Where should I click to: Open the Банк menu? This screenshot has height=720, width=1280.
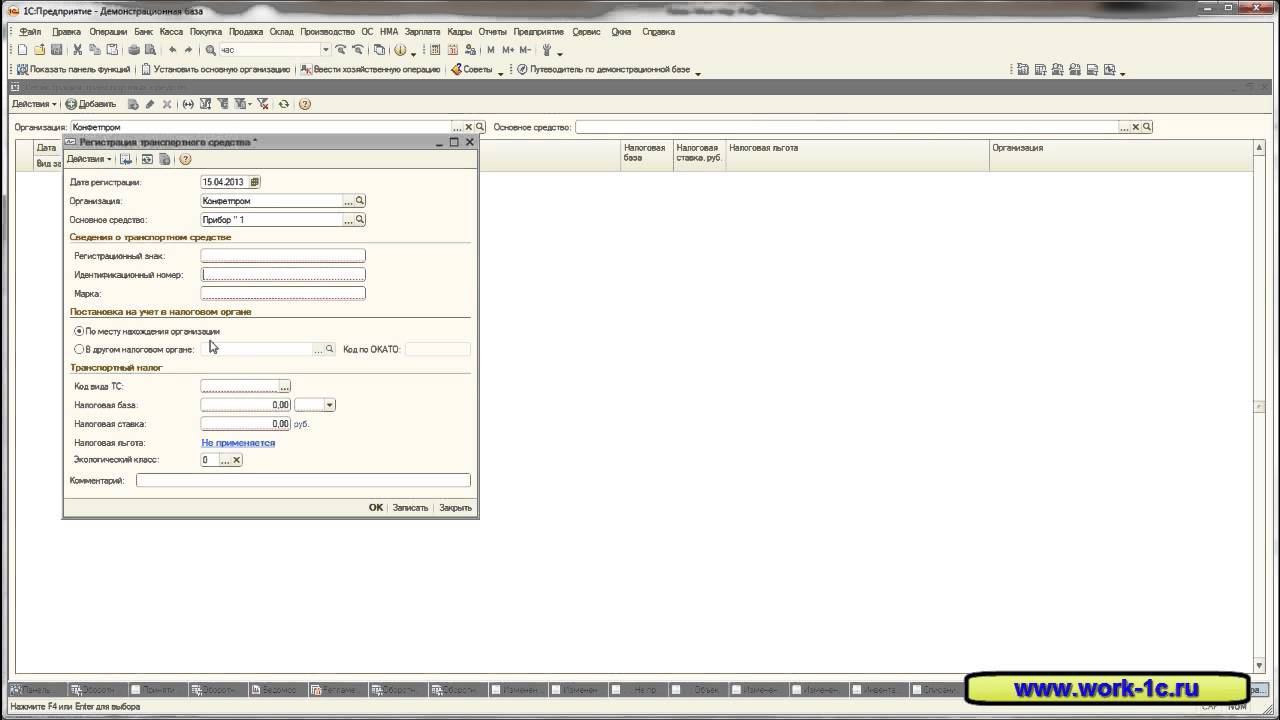pyautogui.click(x=143, y=32)
